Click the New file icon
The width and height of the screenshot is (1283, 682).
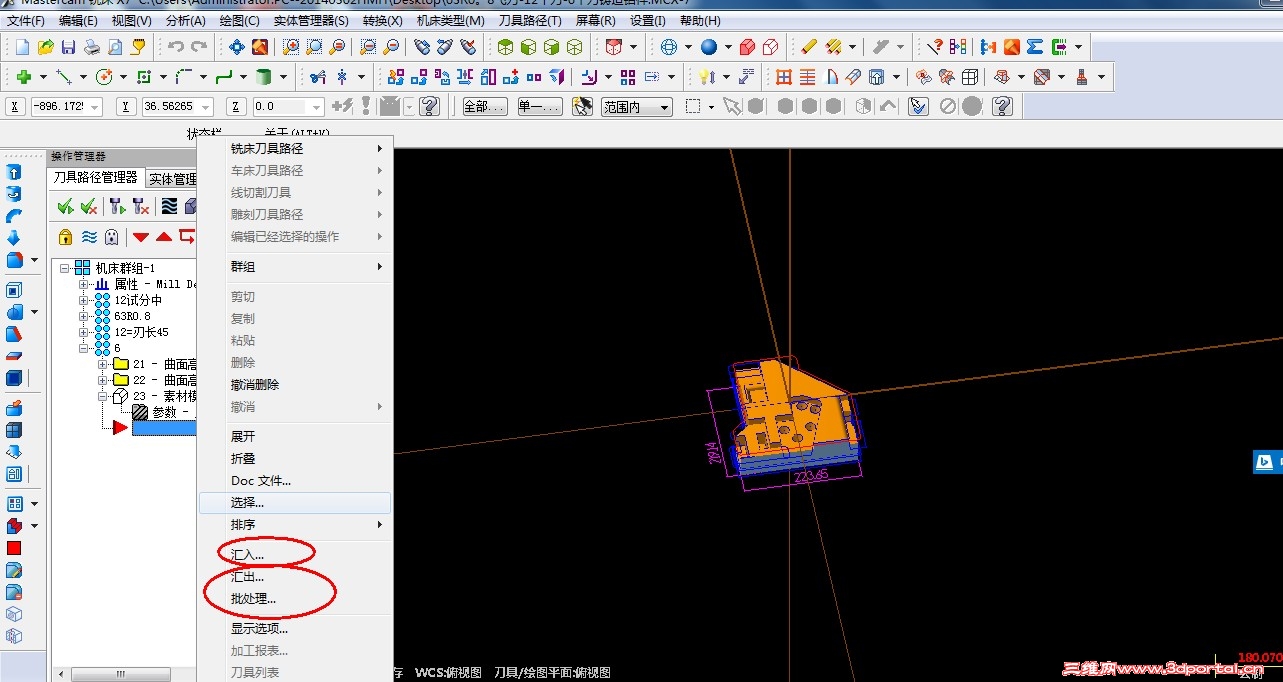22,46
